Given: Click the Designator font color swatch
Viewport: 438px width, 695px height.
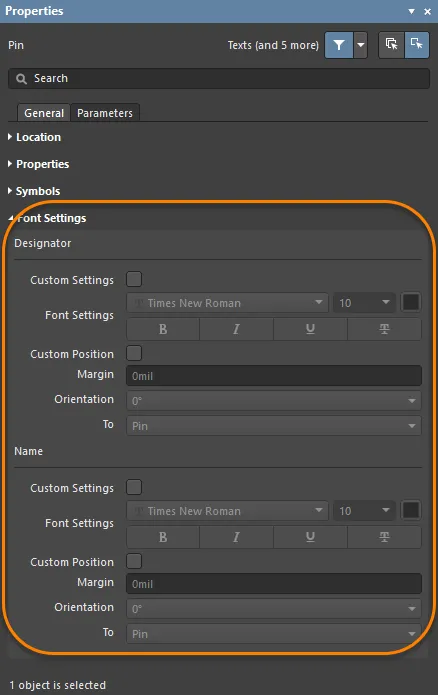Looking at the screenshot, I should (411, 303).
